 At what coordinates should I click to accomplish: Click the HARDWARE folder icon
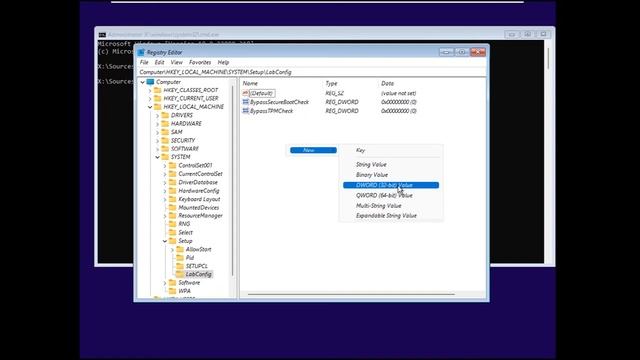pos(165,124)
